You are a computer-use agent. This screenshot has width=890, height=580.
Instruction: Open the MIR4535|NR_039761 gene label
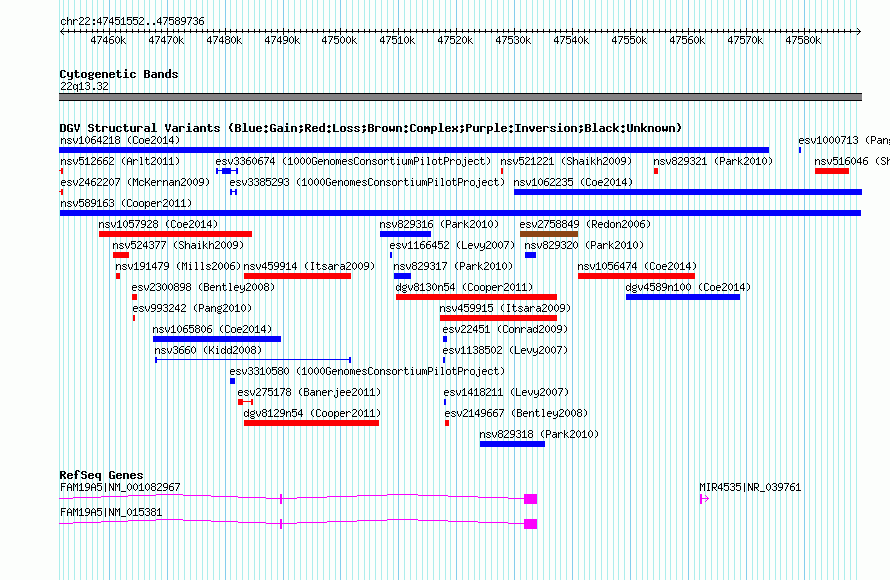[750, 487]
